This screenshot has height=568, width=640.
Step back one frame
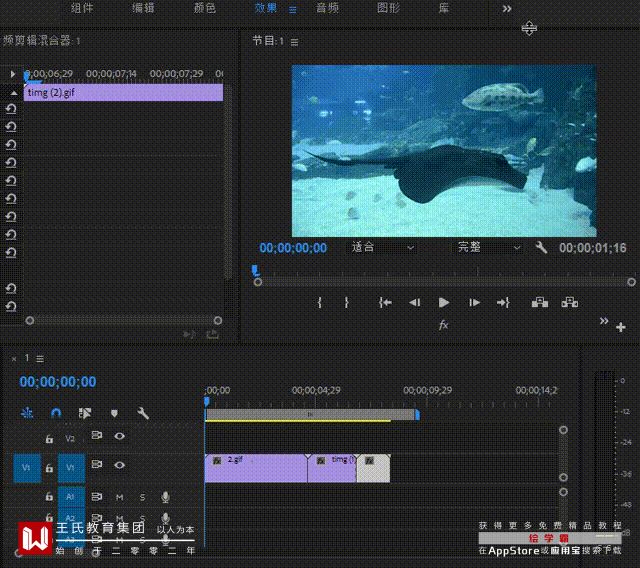click(415, 302)
